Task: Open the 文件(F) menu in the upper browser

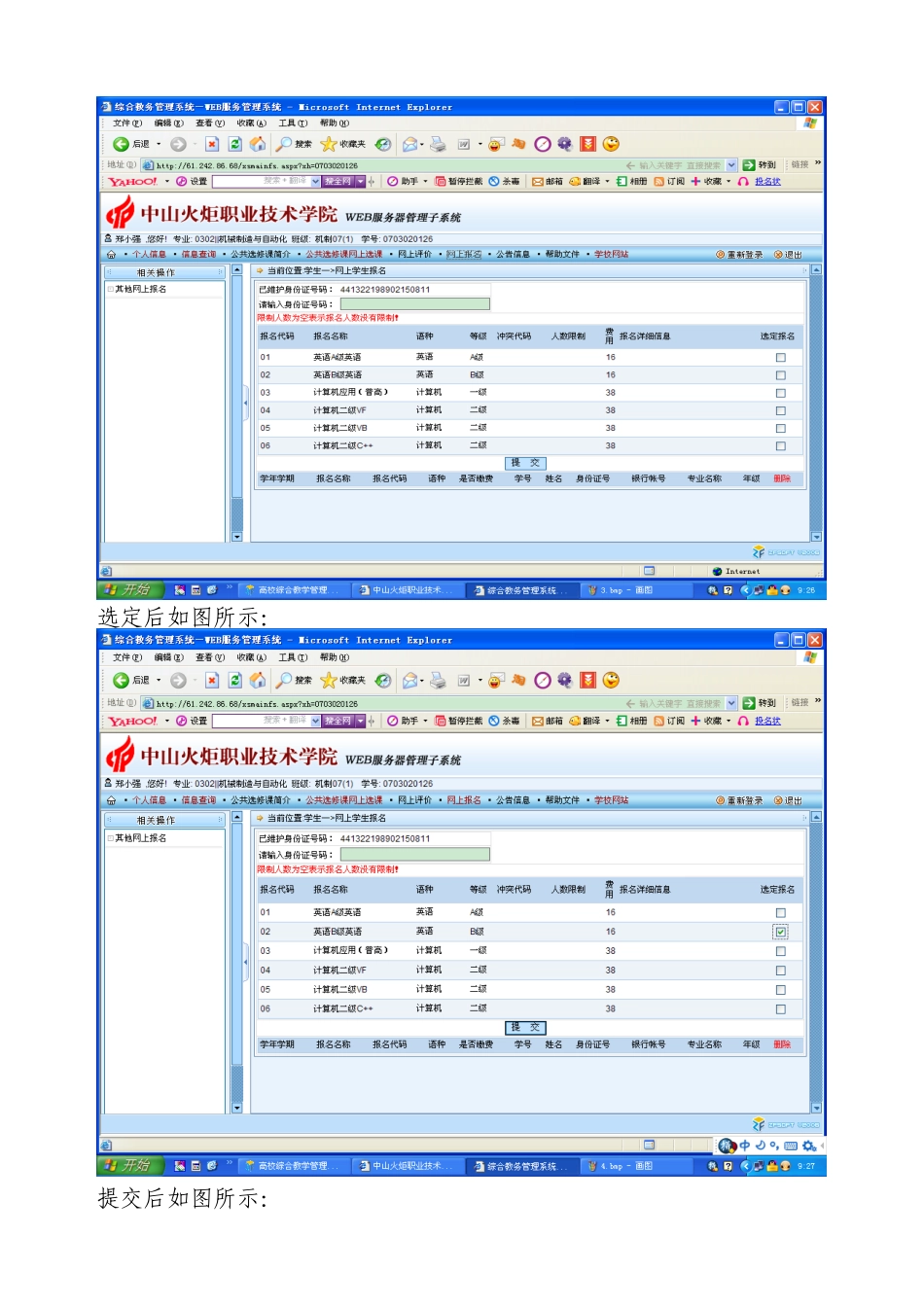Action: tap(126, 124)
